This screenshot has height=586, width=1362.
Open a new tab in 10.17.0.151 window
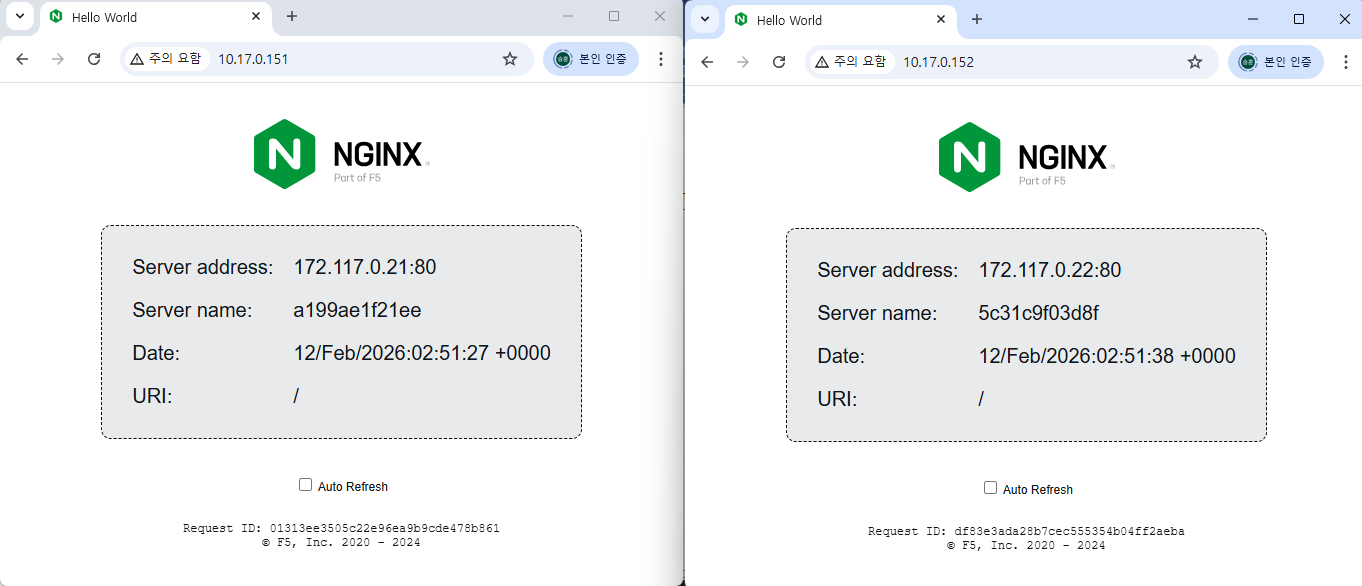pyautogui.click(x=292, y=16)
